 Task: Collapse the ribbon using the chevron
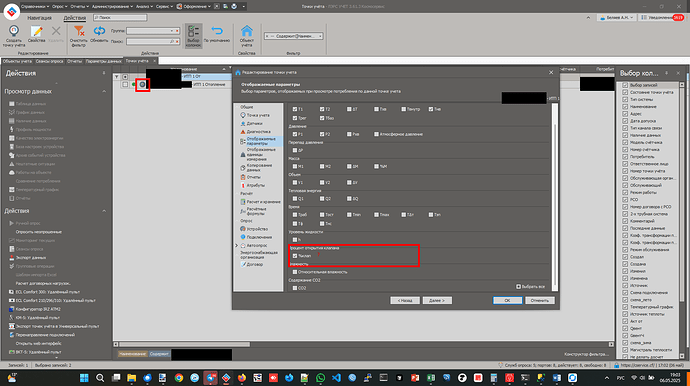588,18
